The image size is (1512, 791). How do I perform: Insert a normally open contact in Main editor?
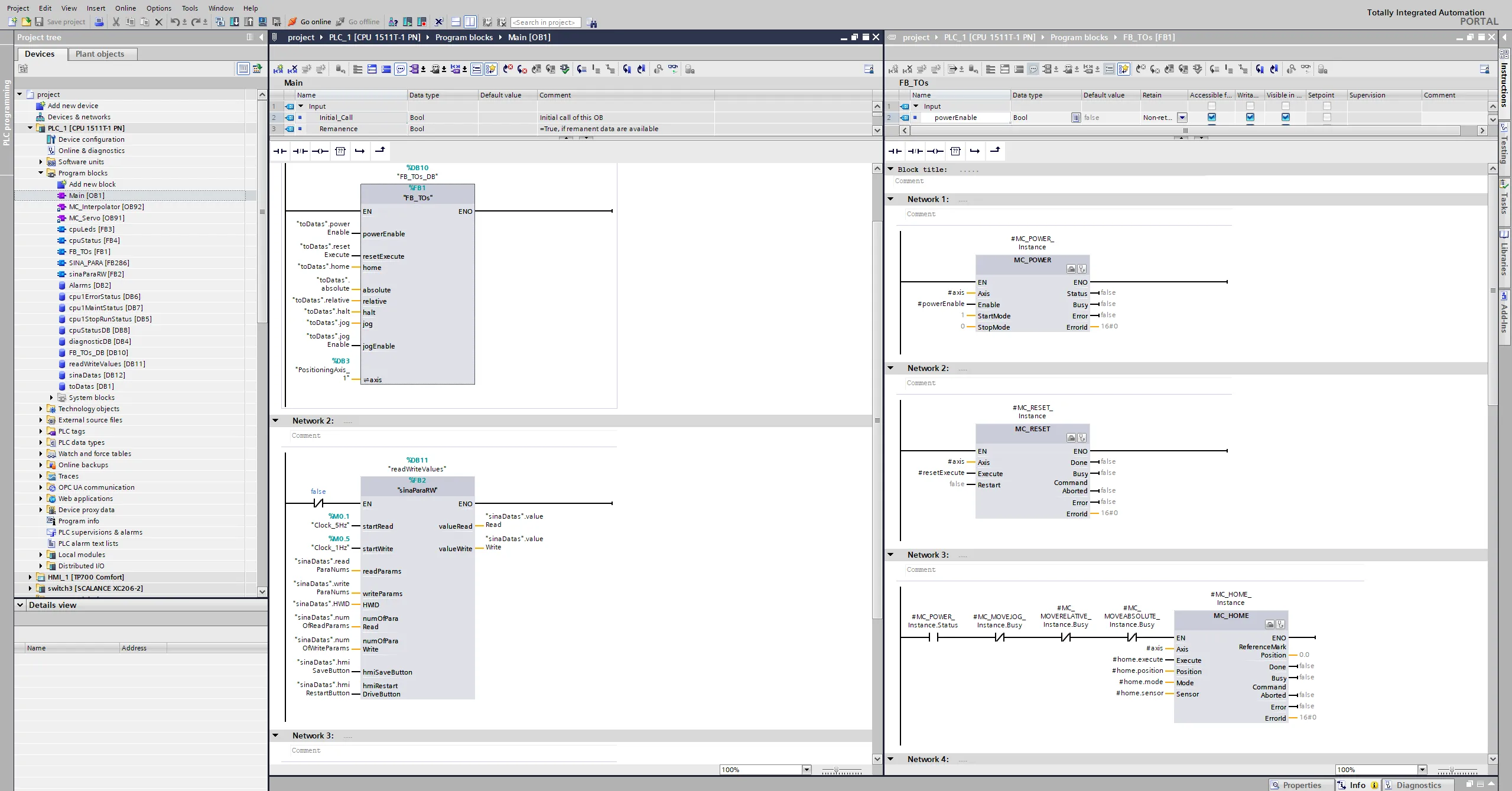[x=280, y=151]
